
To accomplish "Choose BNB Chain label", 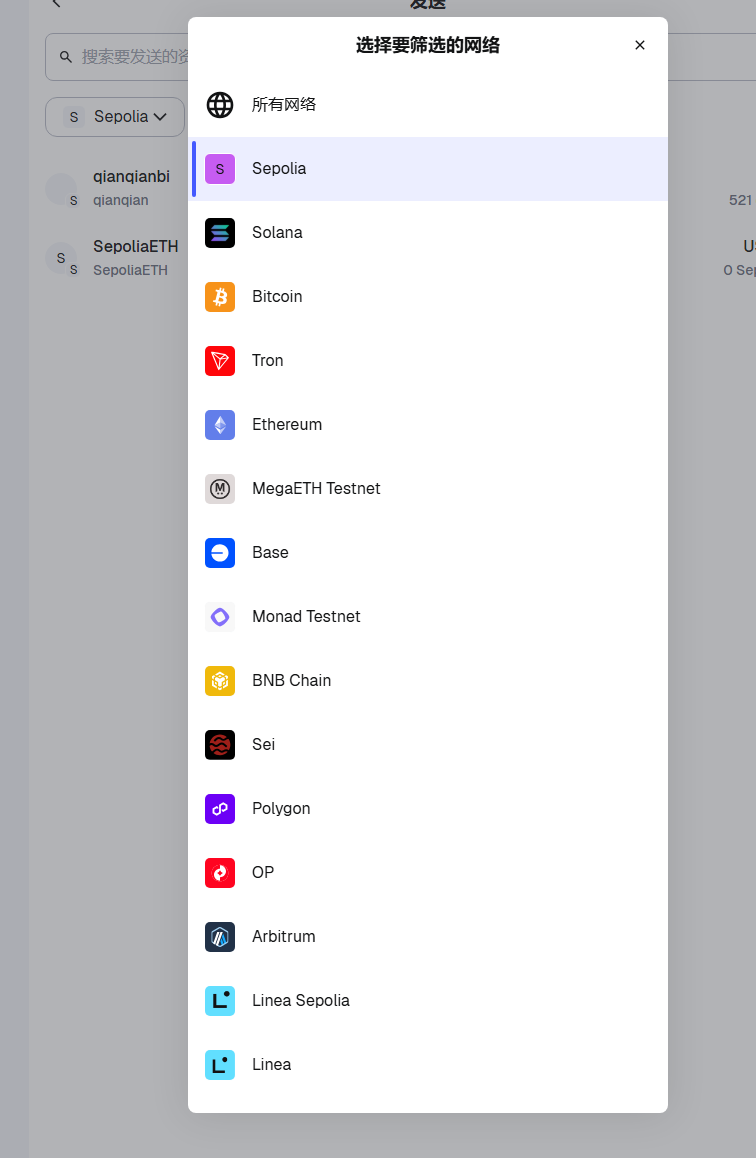I will pos(292,680).
